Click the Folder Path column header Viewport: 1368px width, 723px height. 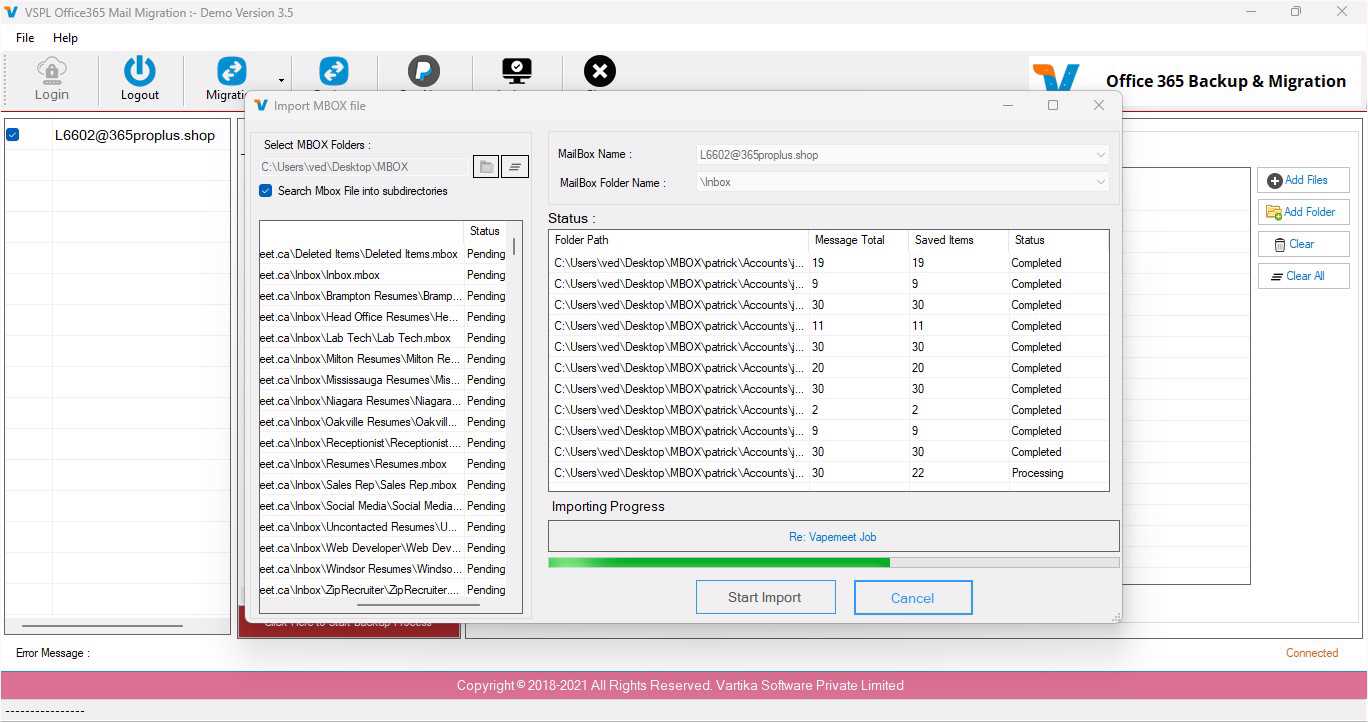tap(679, 240)
